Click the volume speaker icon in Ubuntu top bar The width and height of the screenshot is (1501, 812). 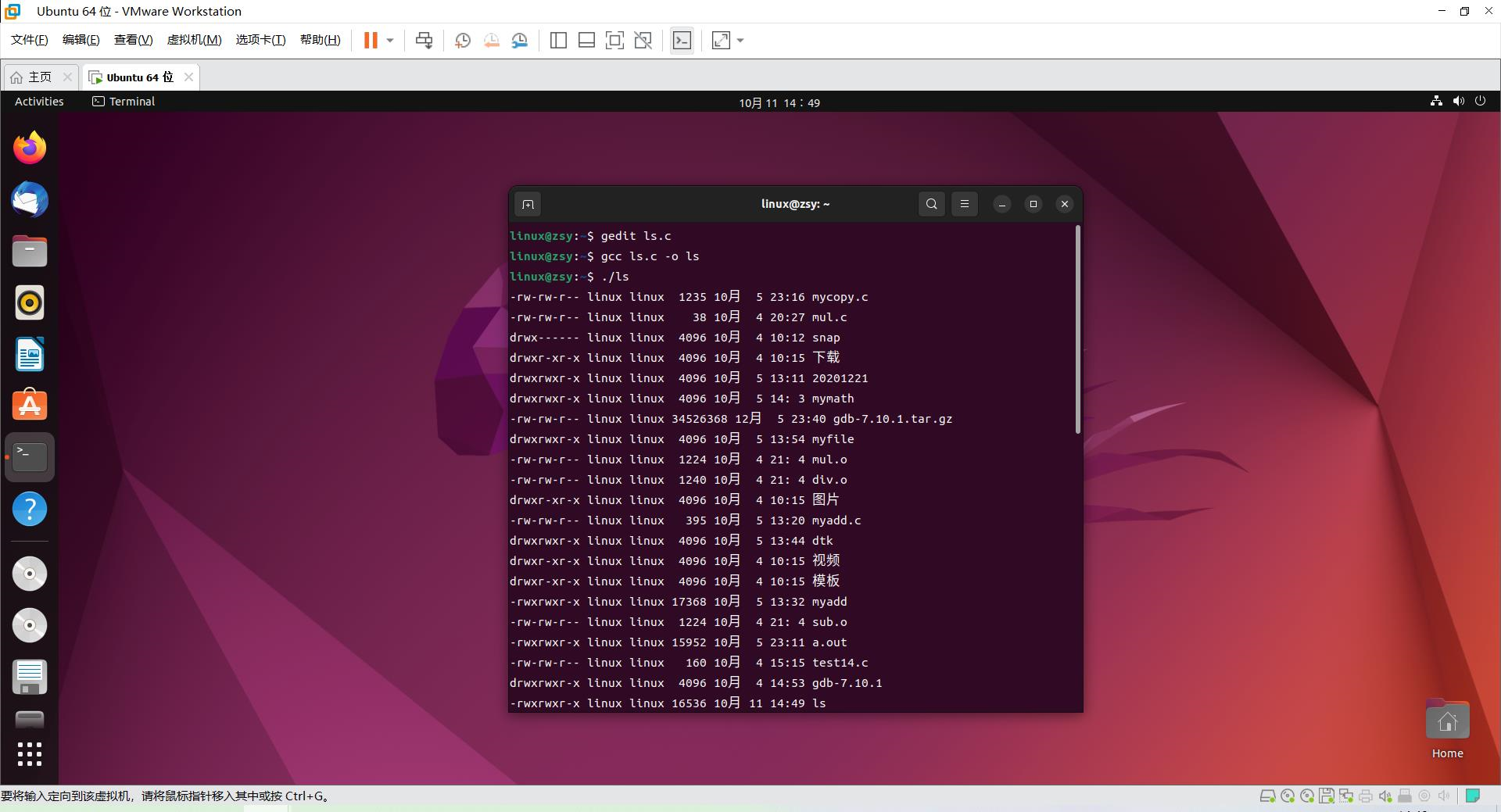(1458, 101)
